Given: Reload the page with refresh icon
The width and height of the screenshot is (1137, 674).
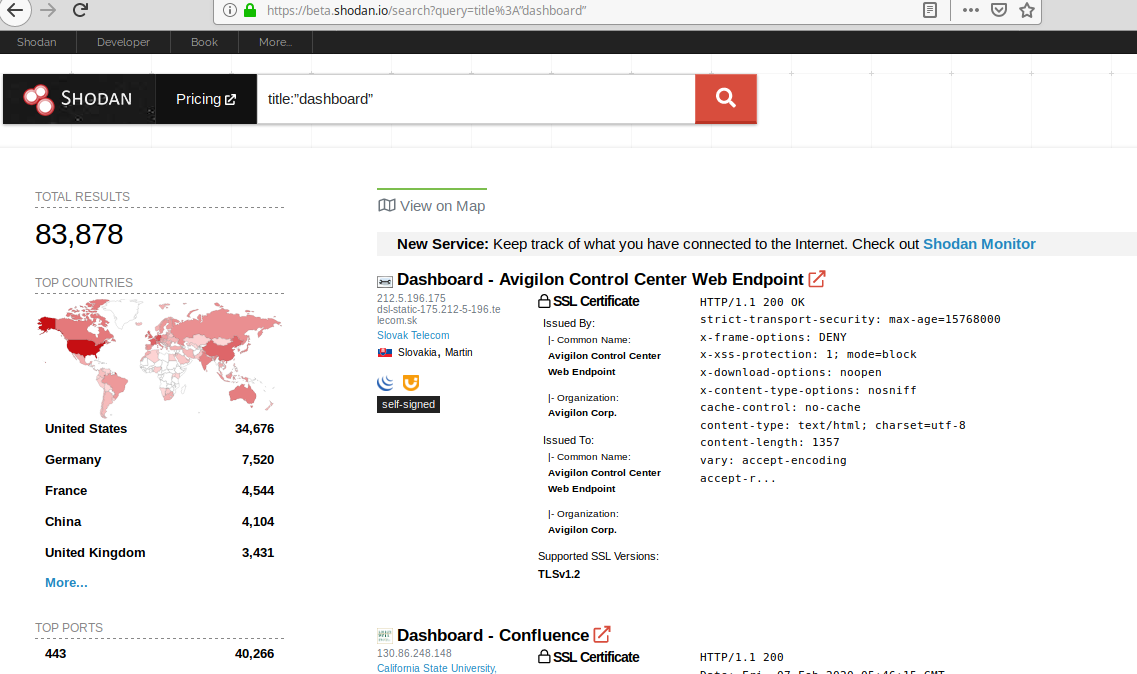Looking at the screenshot, I should 80,10.
